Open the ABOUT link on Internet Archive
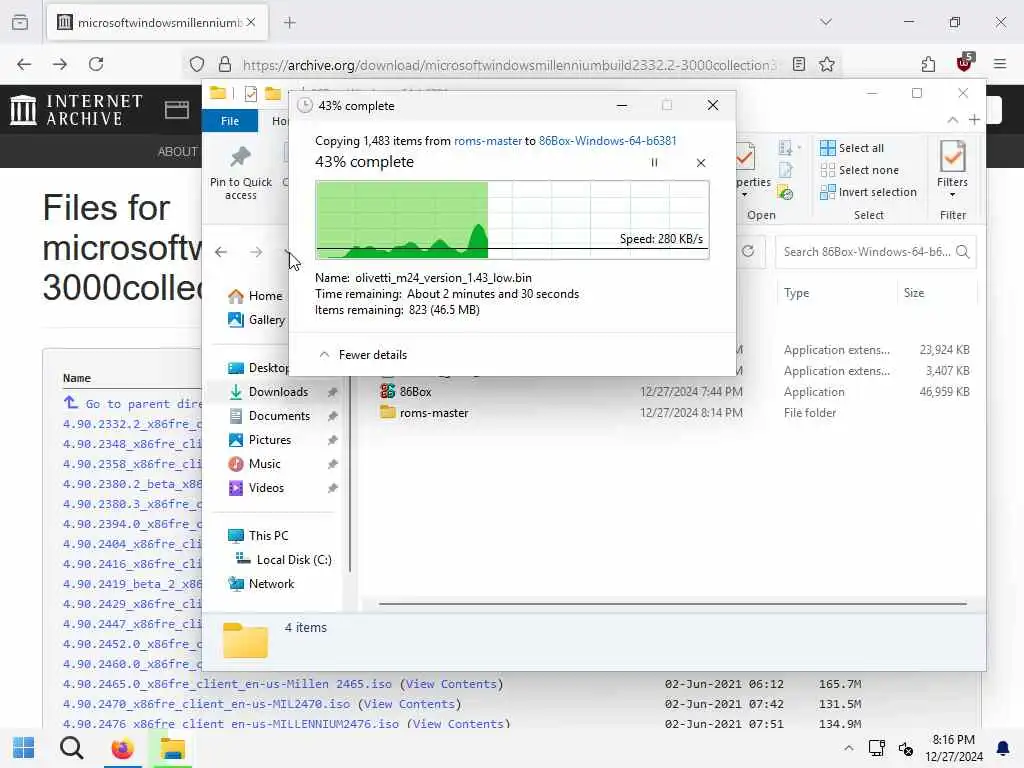 [178, 152]
